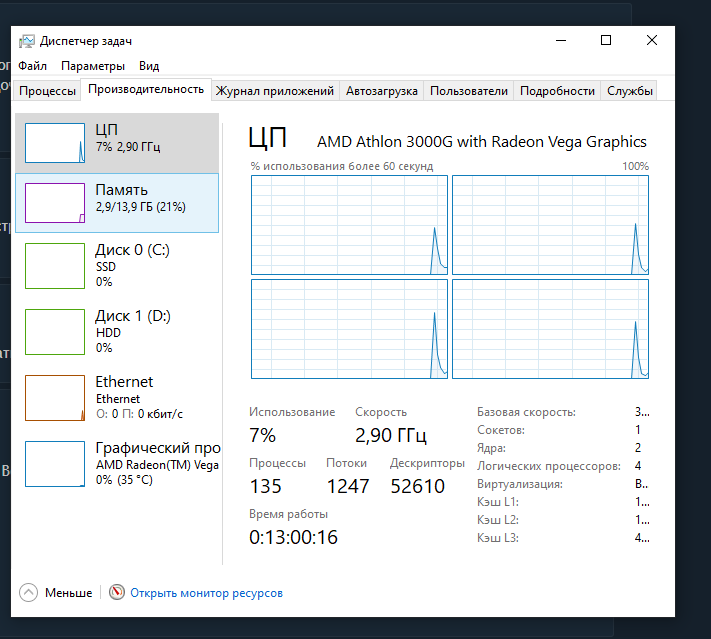This screenshot has width=711, height=639.
Task: Click the 100% graph scale label
Action: [635, 166]
